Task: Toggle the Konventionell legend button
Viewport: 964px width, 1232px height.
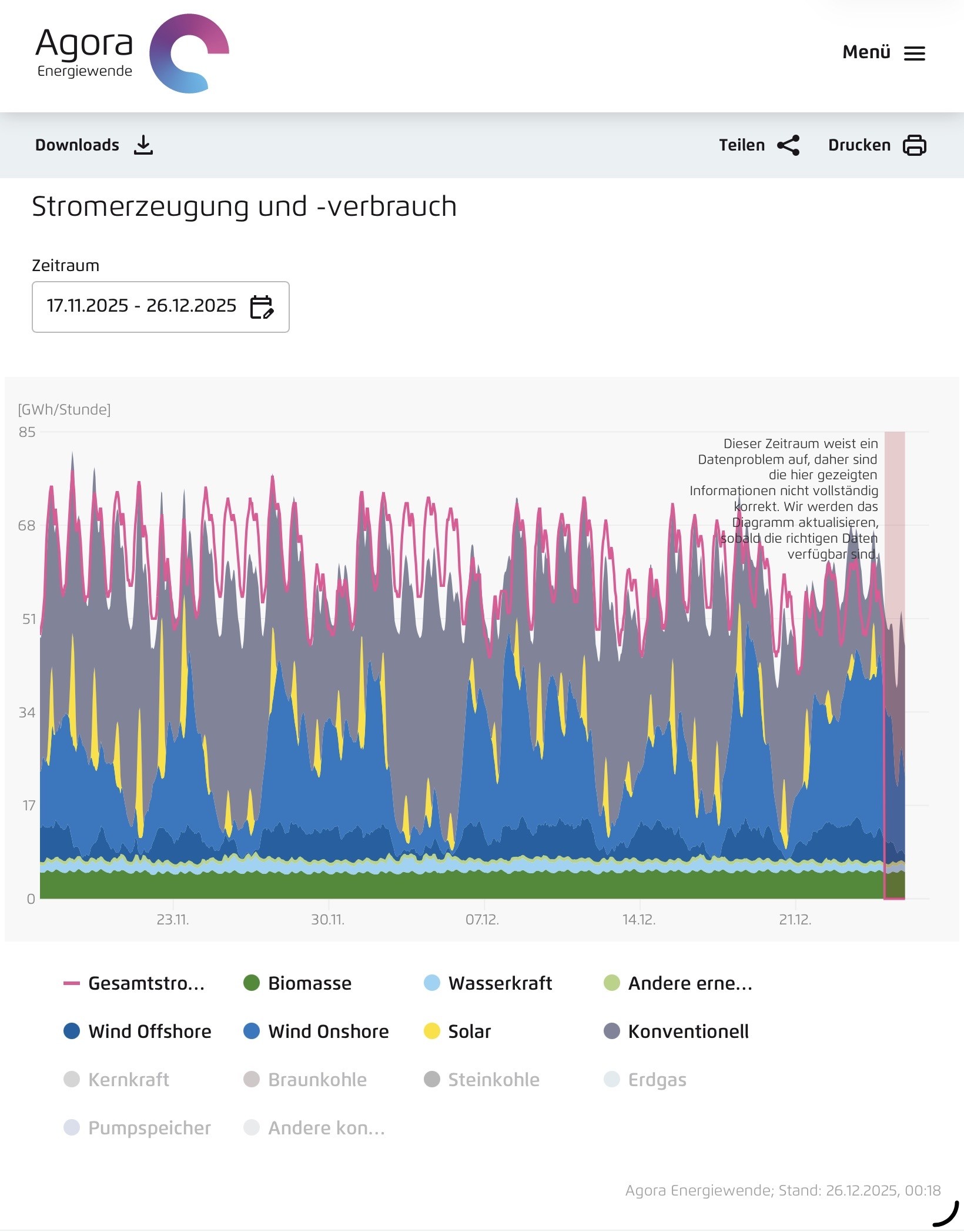Action: point(688,1031)
